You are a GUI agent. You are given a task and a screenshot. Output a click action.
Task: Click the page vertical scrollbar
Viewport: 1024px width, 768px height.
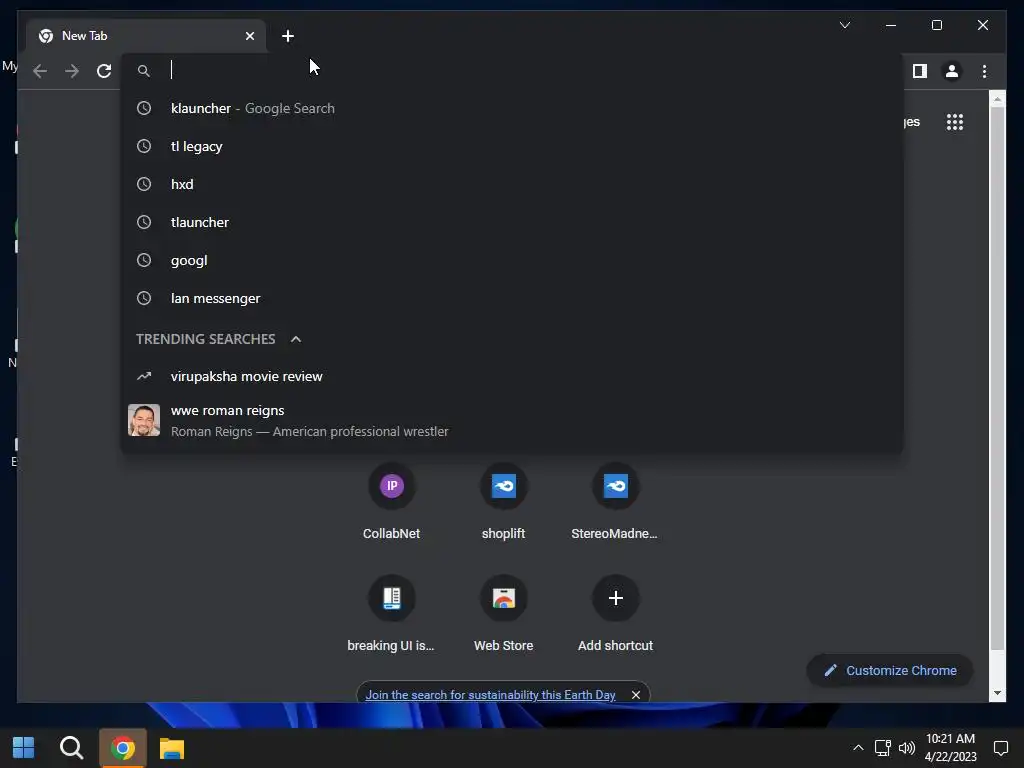point(997,379)
